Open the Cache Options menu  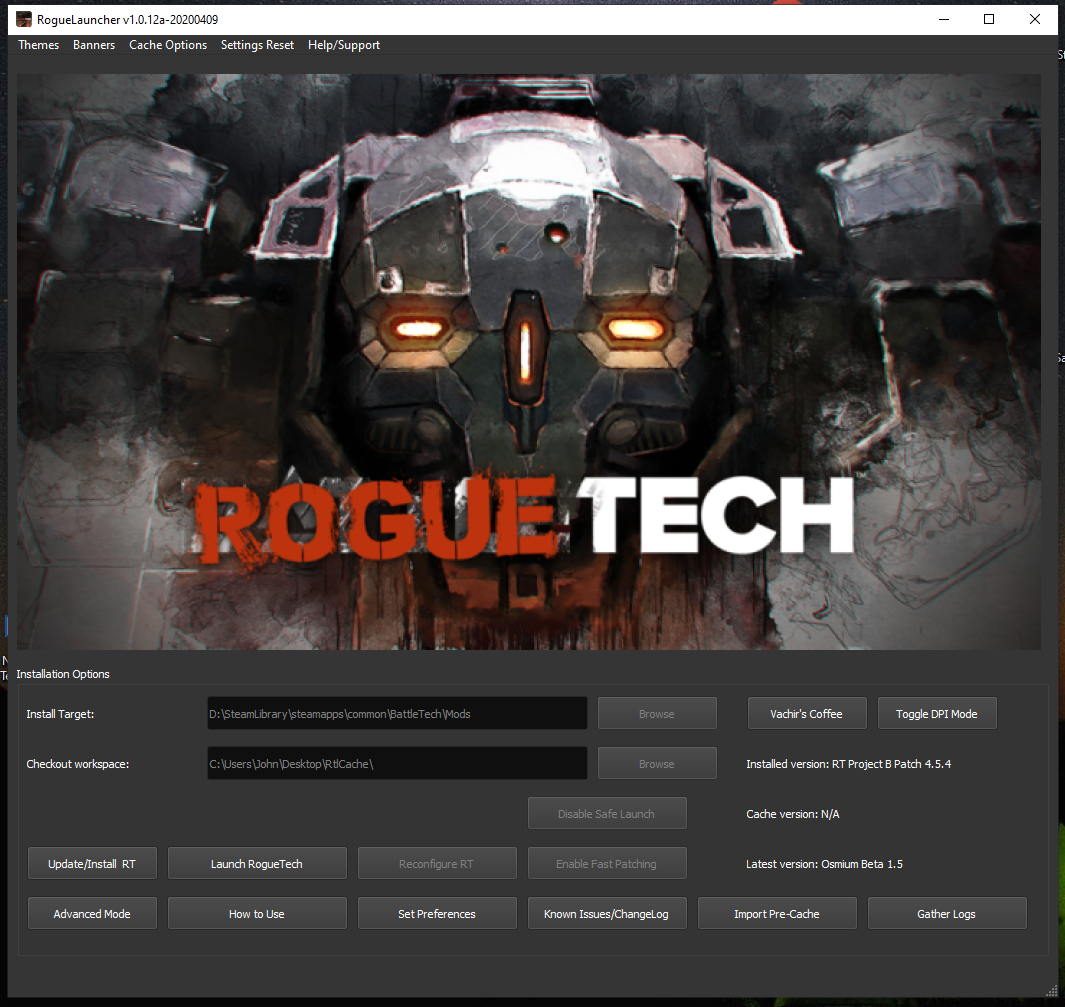click(x=168, y=45)
